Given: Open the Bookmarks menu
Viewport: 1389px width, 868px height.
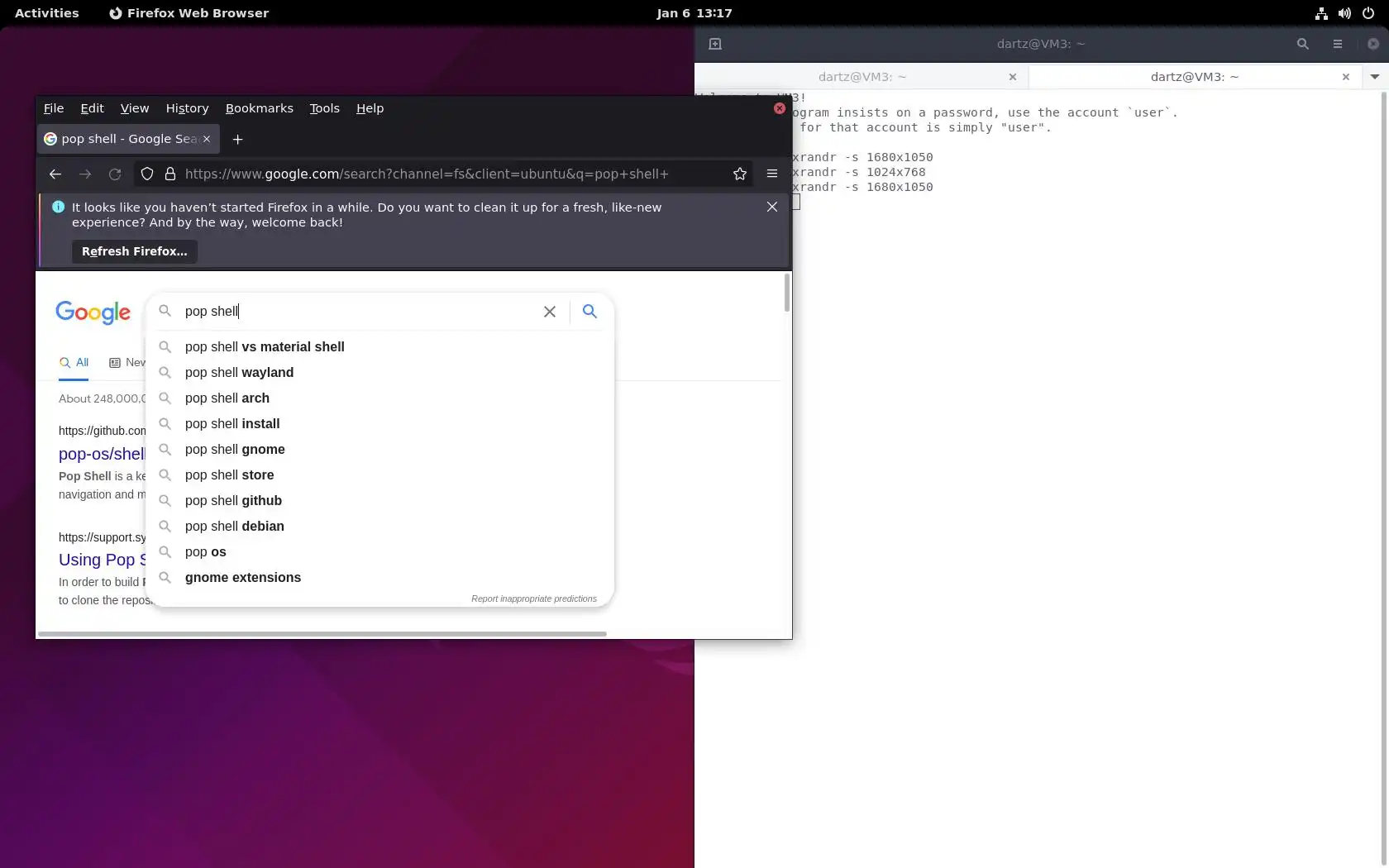Looking at the screenshot, I should click(260, 108).
